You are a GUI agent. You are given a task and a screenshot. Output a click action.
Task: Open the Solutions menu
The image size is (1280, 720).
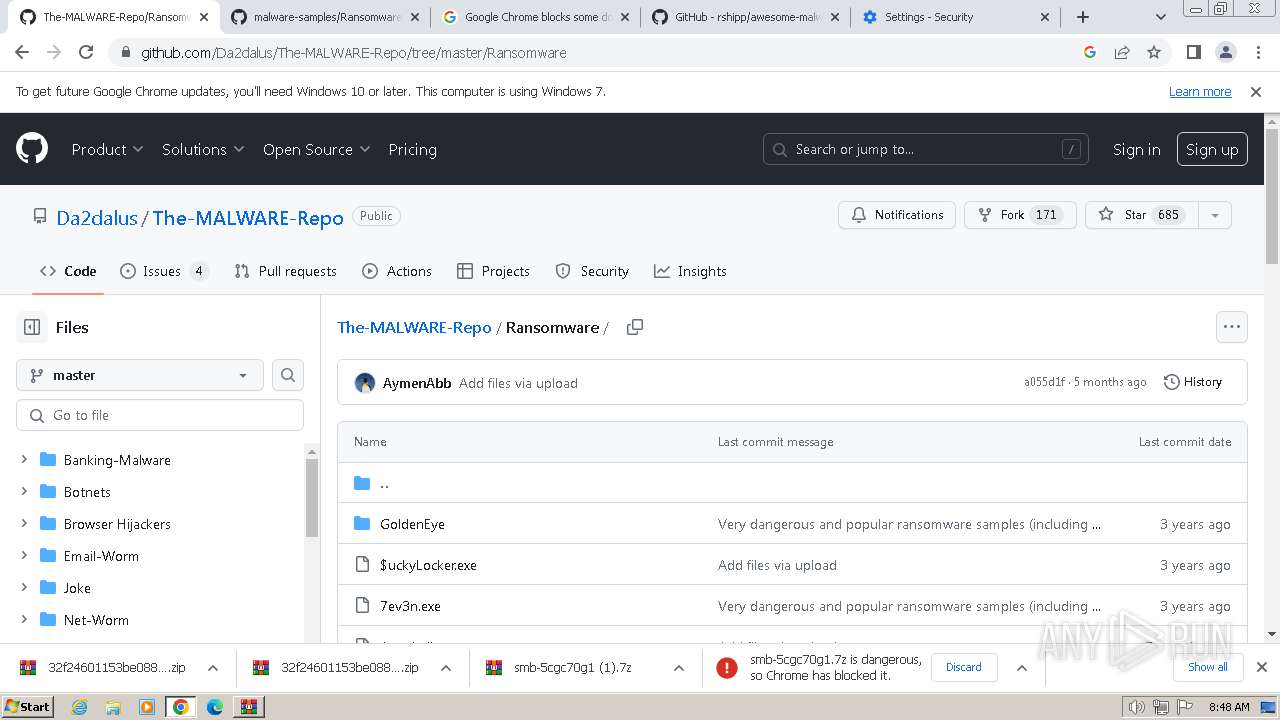pos(203,149)
